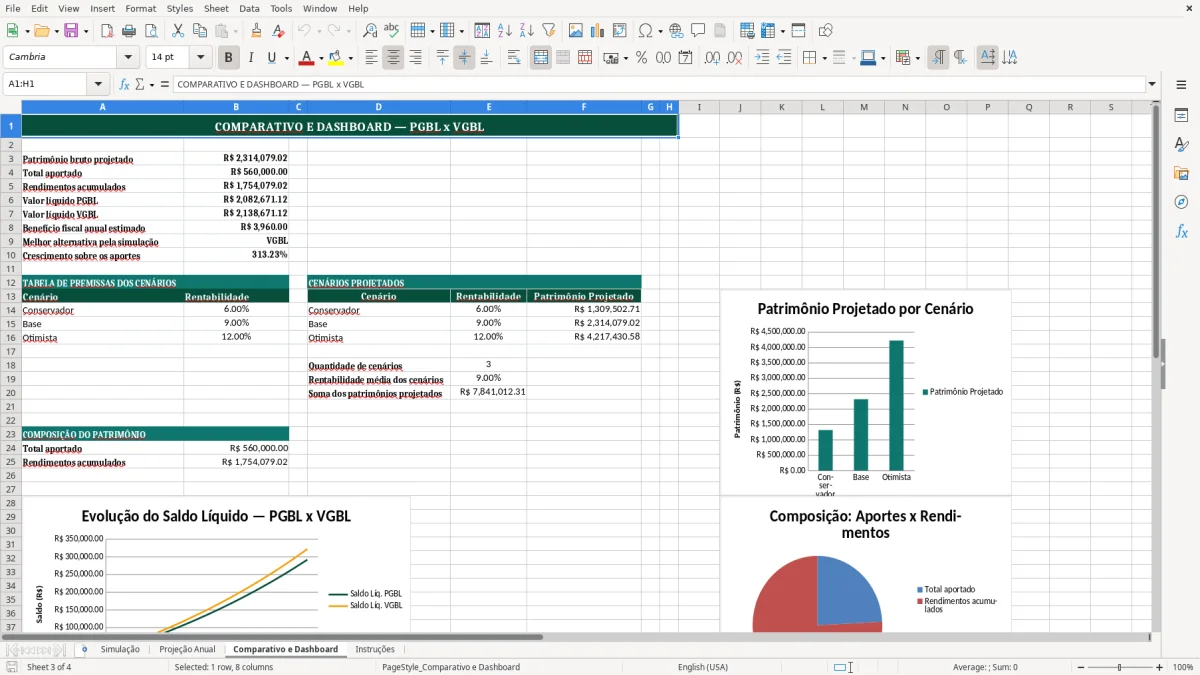Image resolution: width=1200 pixels, height=675 pixels.
Task: Save the document with the Save icon
Action: [x=70, y=31]
